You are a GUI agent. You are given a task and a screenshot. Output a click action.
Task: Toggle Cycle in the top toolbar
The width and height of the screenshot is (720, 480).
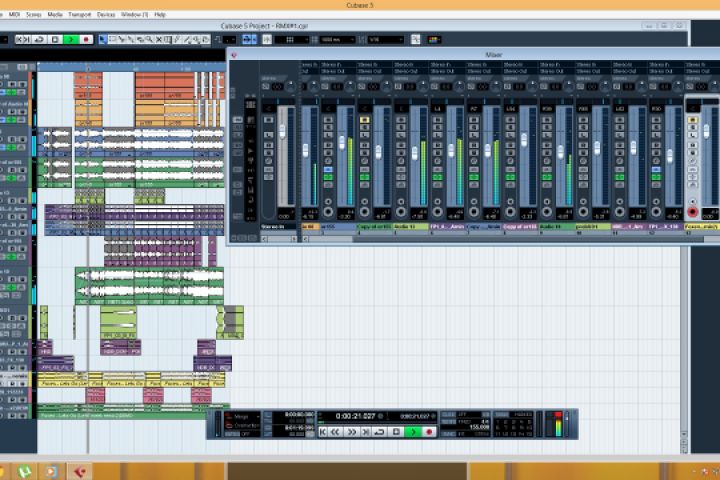tap(39, 40)
